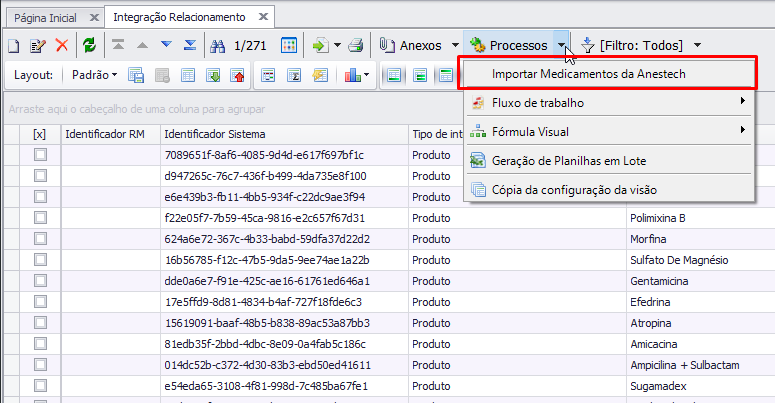
Task: Click the 1/271 record counter
Action: (x=250, y=45)
